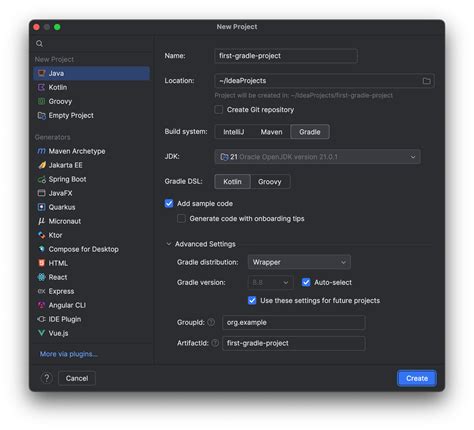Choose the Angular CLI generator icon

[41, 305]
